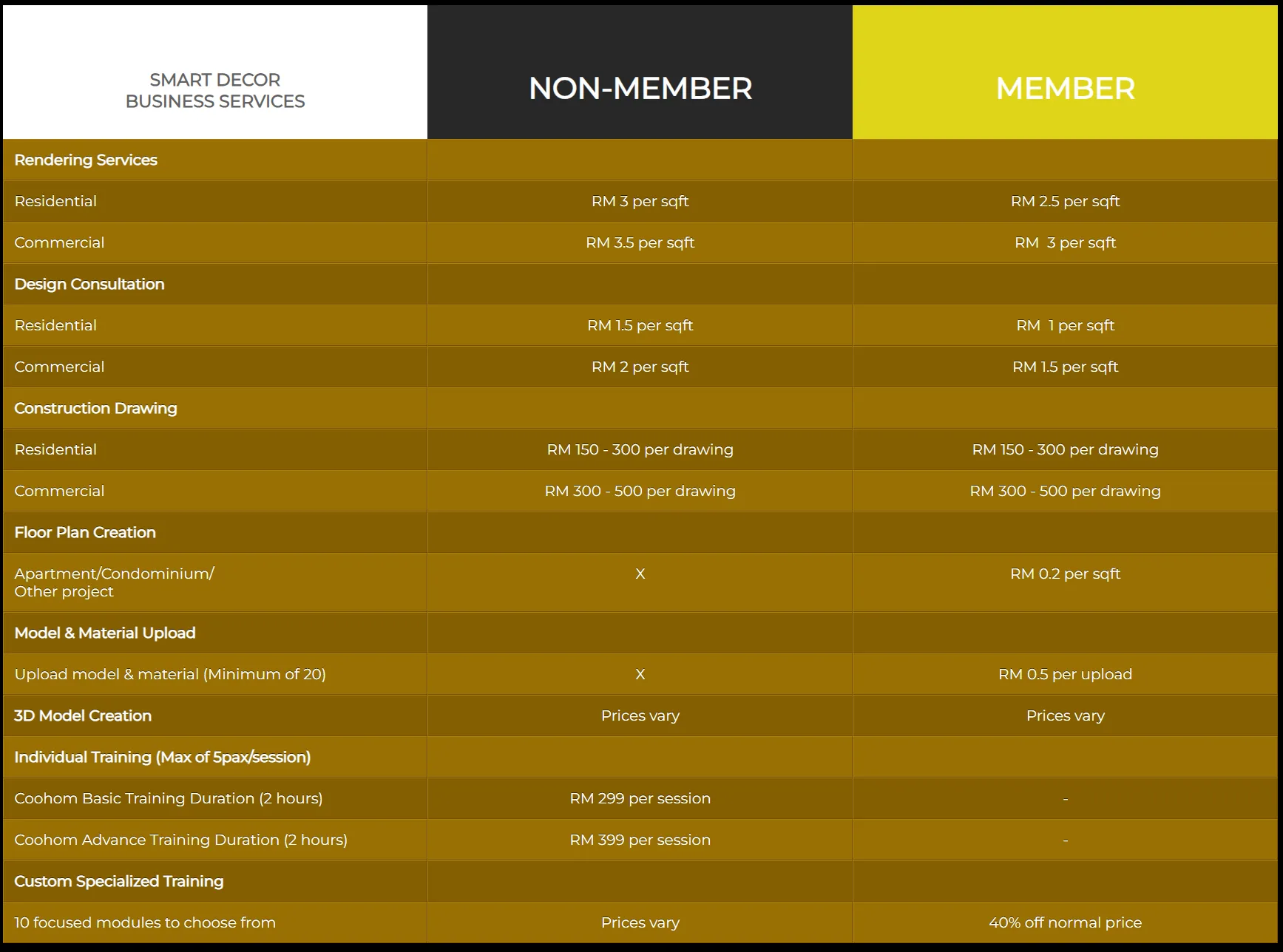This screenshot has width=1283, height=952.
Task: Click the Model & Material Upload heading
Action: pyautogui.click(x=105, y=633)
